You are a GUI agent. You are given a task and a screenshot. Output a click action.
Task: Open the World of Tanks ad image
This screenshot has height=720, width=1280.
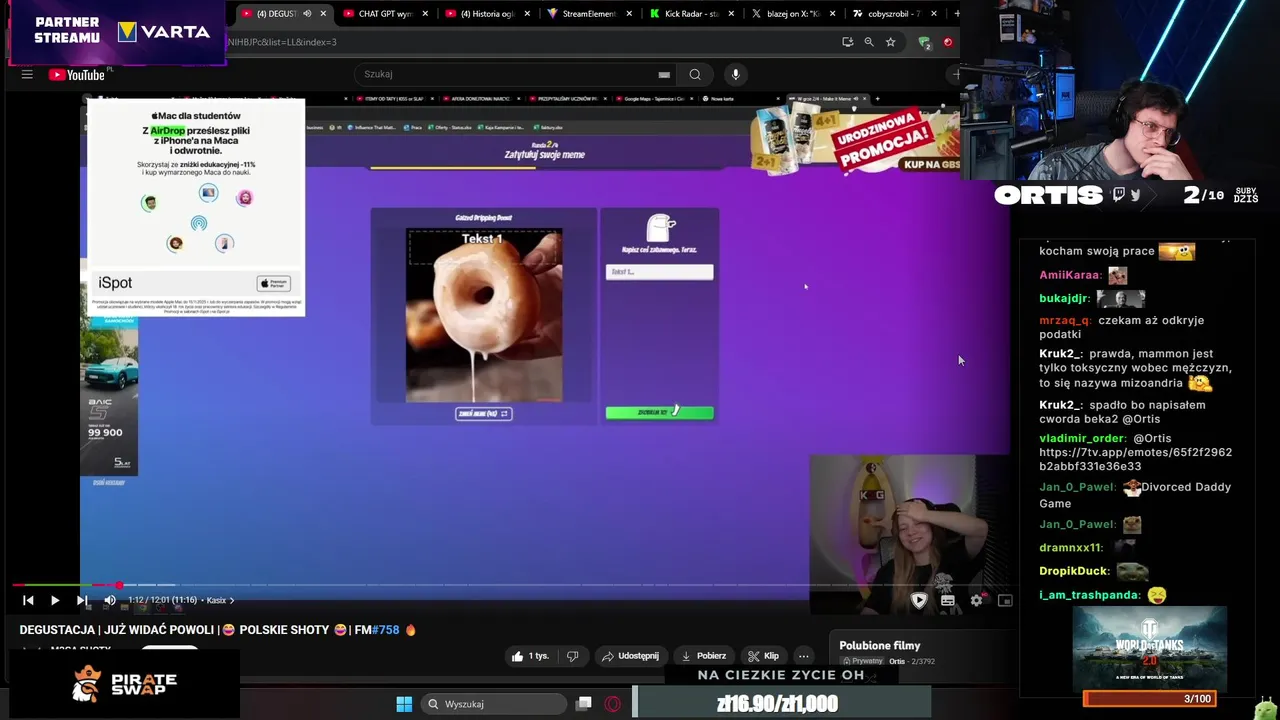pos(1149,648)
